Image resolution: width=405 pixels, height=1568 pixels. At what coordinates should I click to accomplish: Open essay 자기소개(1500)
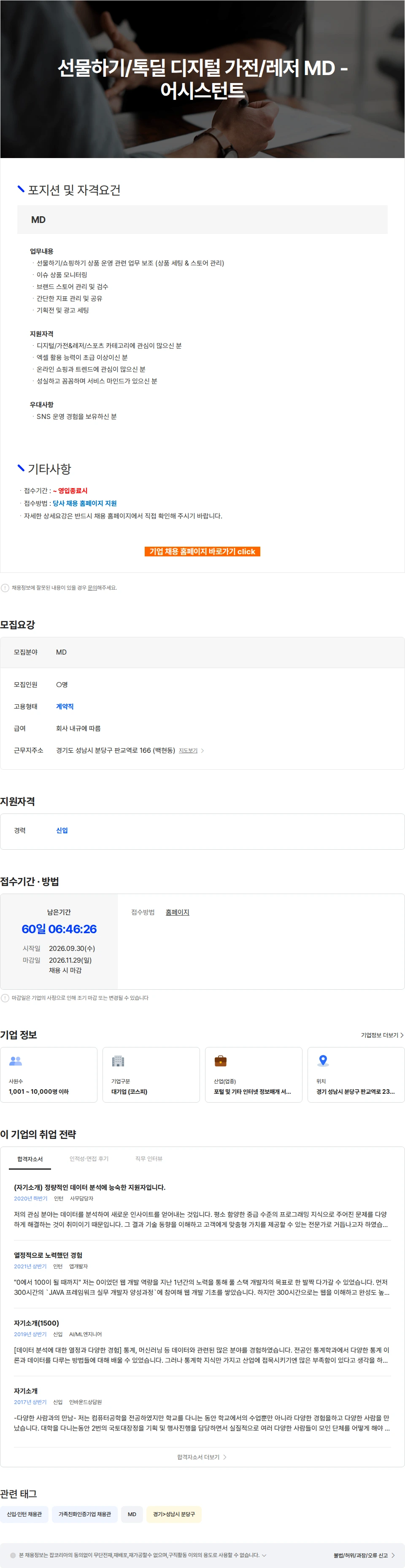click(x=37, y=1323)
